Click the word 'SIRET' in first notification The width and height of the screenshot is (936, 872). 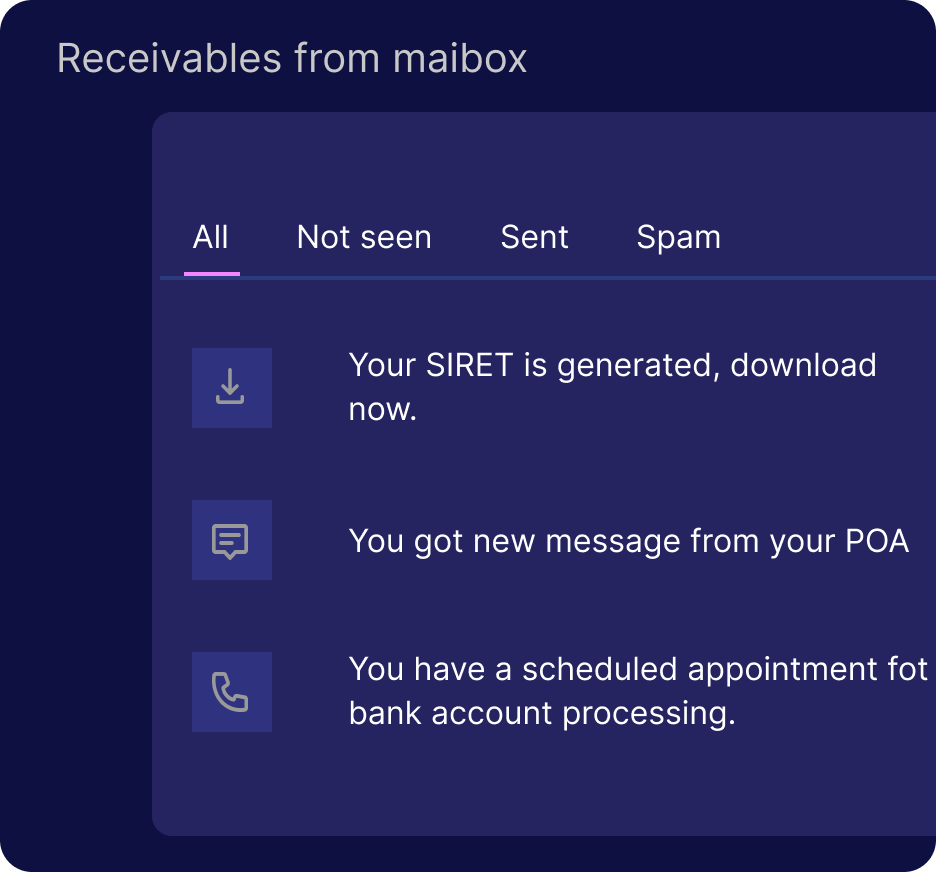(x=470, y=365)
